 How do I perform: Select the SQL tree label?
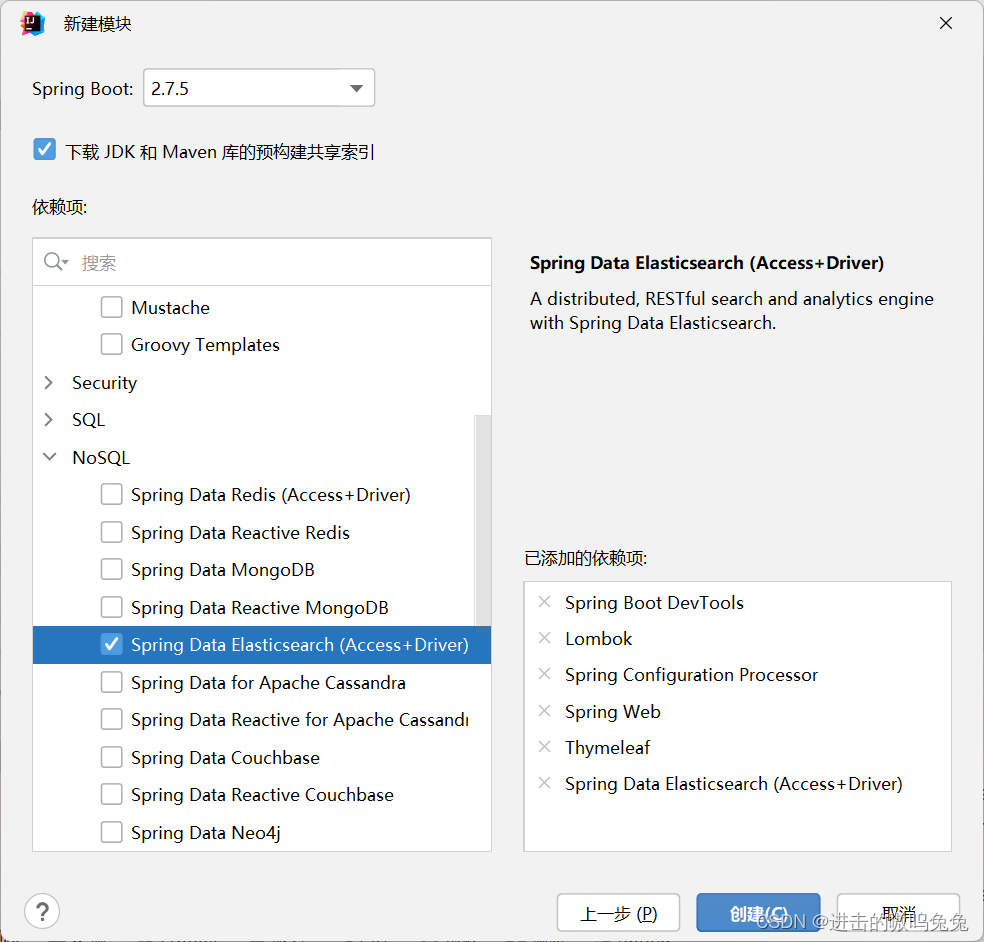pos(88,419)
